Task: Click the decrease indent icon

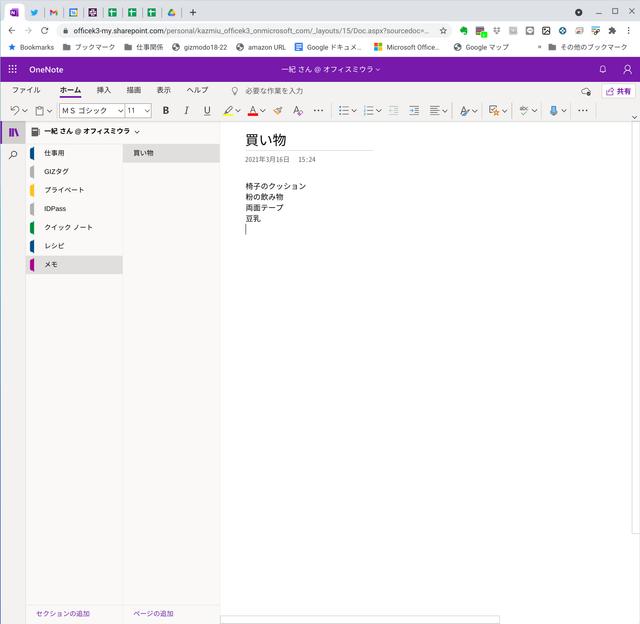Action: coord(393,111)
